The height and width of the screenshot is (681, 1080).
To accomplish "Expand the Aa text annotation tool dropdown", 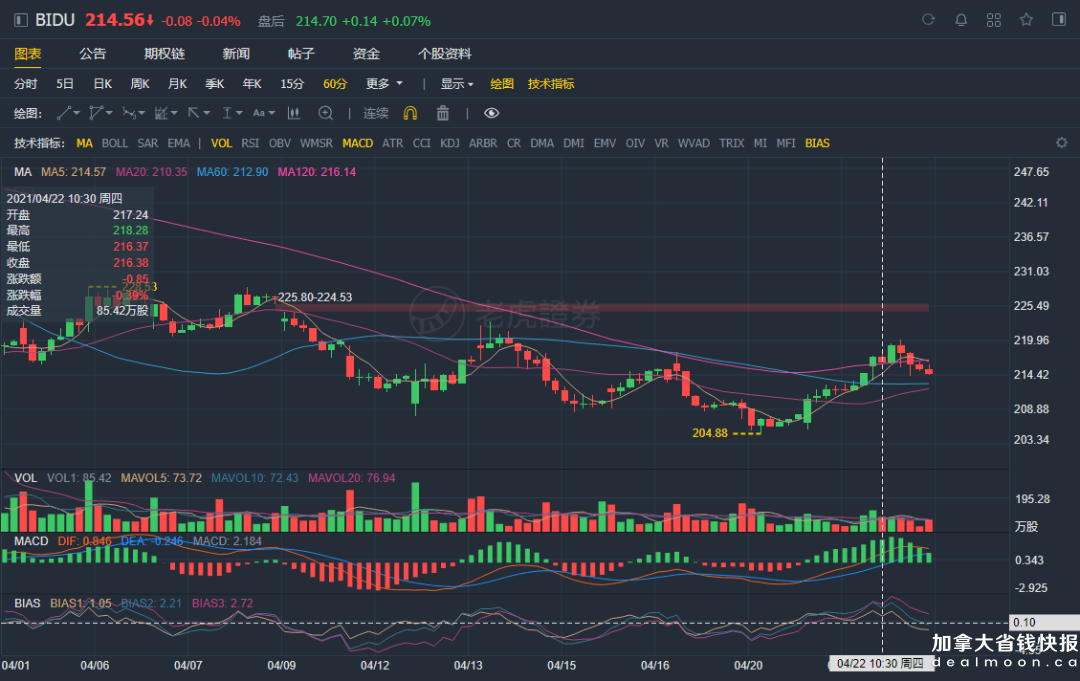I will click(264, 113).
